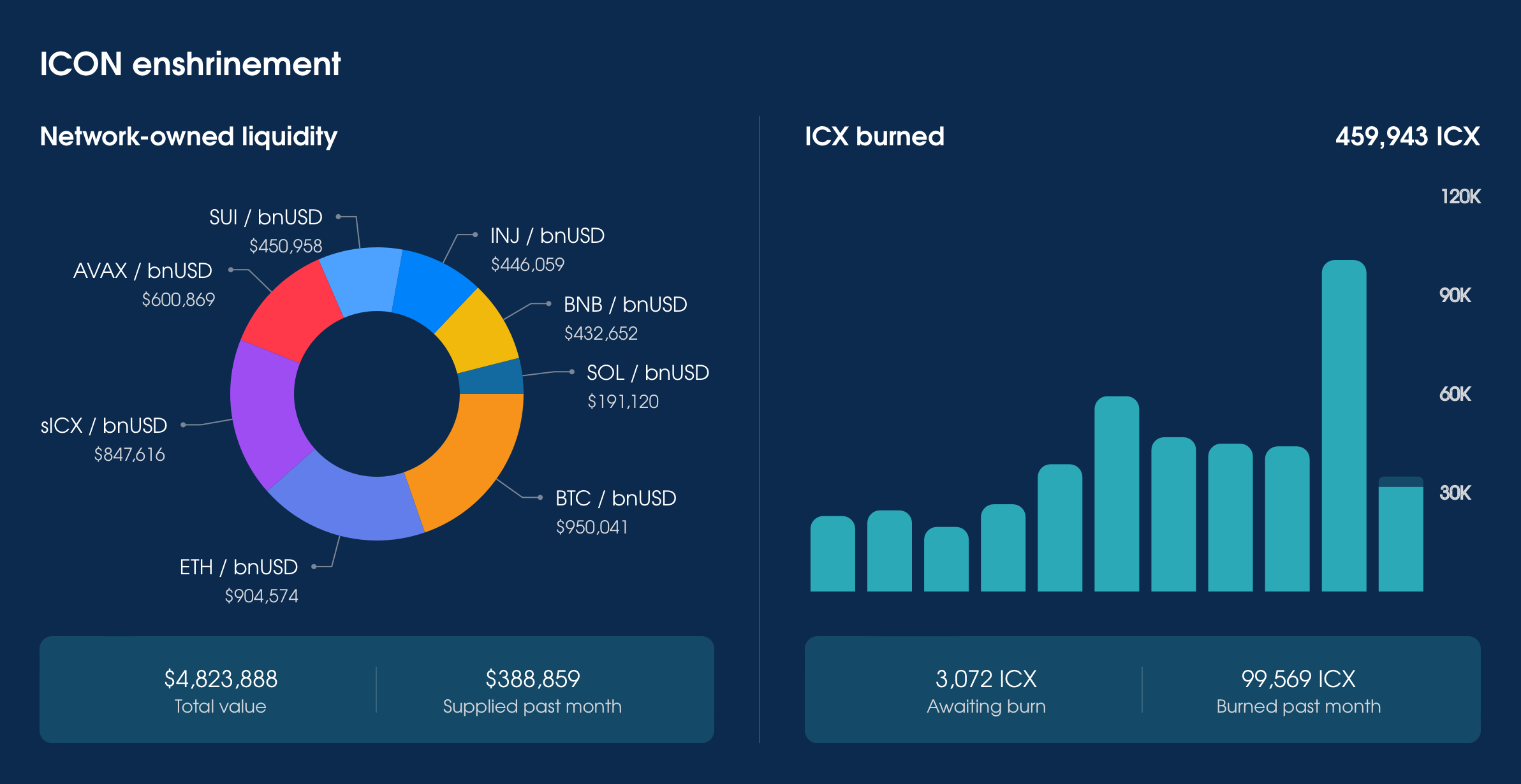The width and height of the screenshot is (1521, 784).
Task: Click the light blue SUI / bnUSD segment
Action: [364, 279]
